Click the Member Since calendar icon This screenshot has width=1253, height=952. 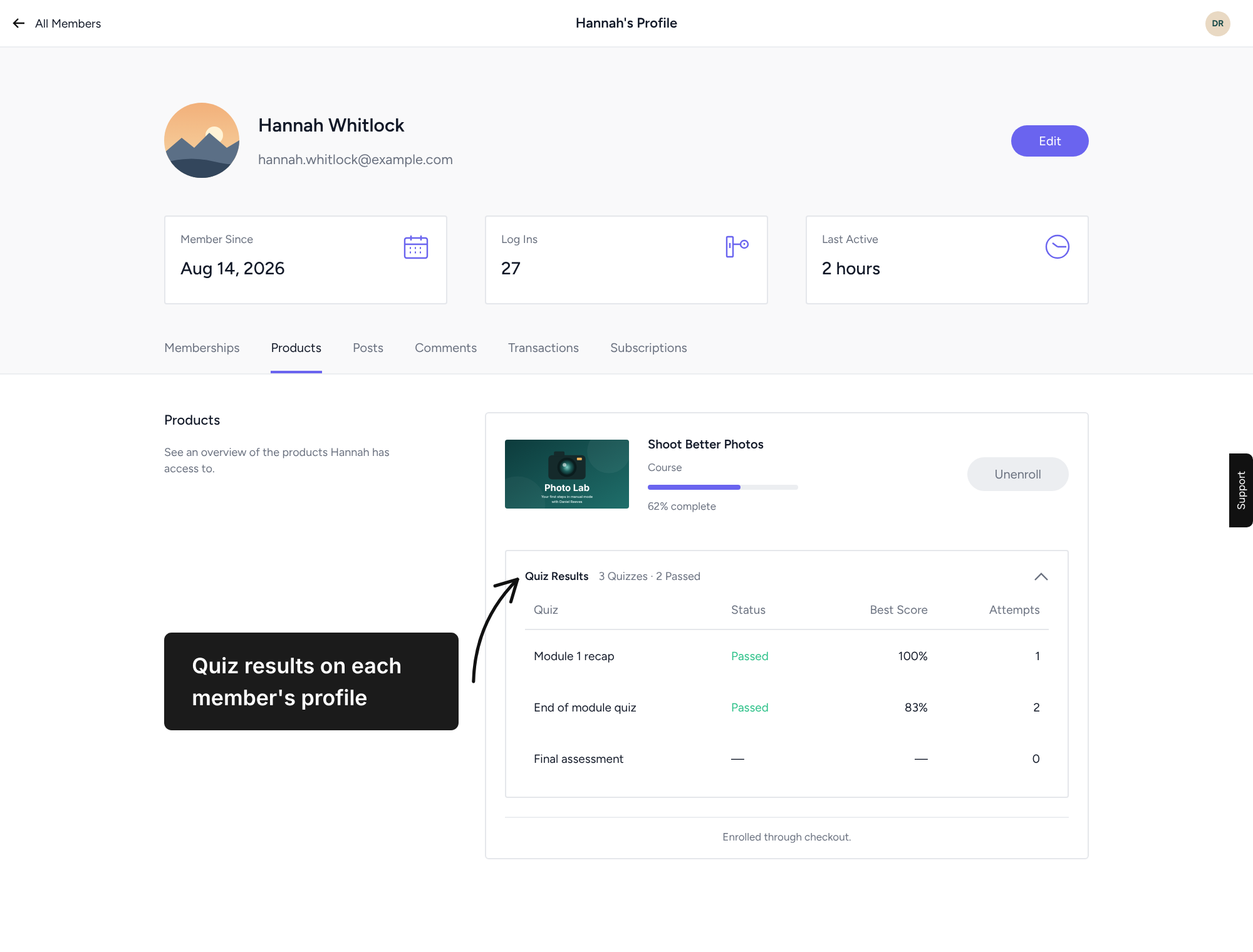tap(416, 247)
